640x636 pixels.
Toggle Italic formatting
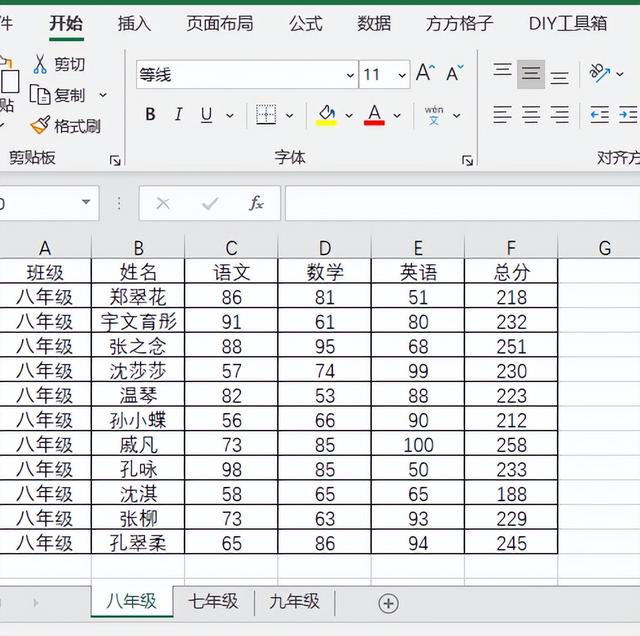click(178, 114)
